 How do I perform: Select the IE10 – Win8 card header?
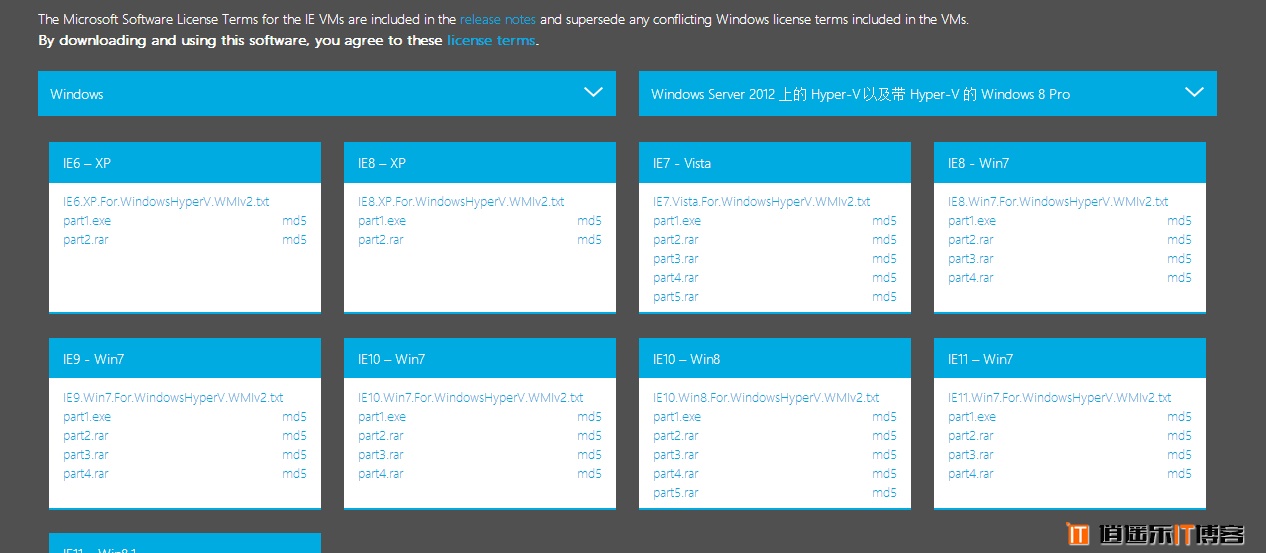pyautogui.click(x=775, y=359)
